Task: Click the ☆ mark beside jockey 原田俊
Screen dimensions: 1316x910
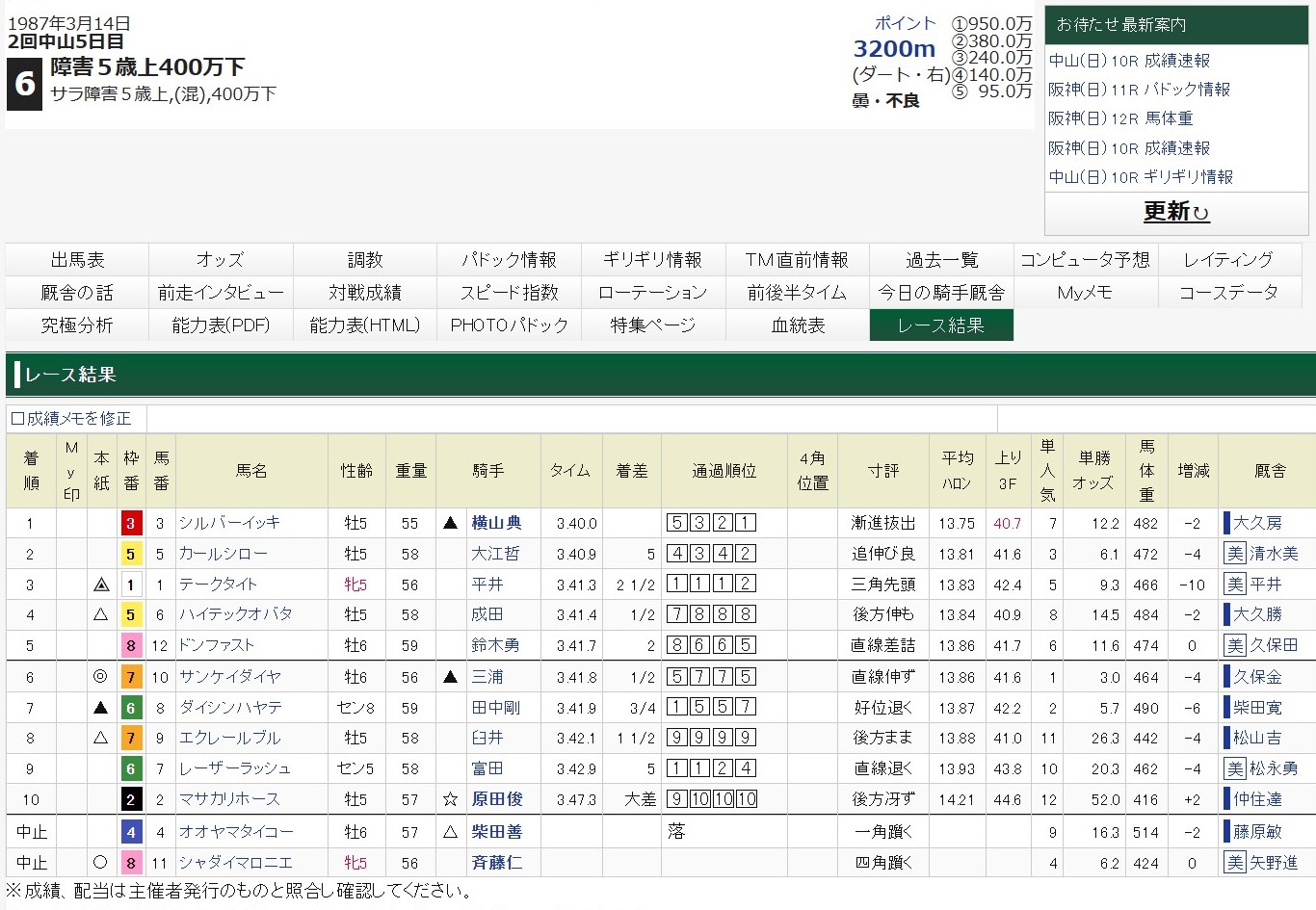Action: point(450,799)
